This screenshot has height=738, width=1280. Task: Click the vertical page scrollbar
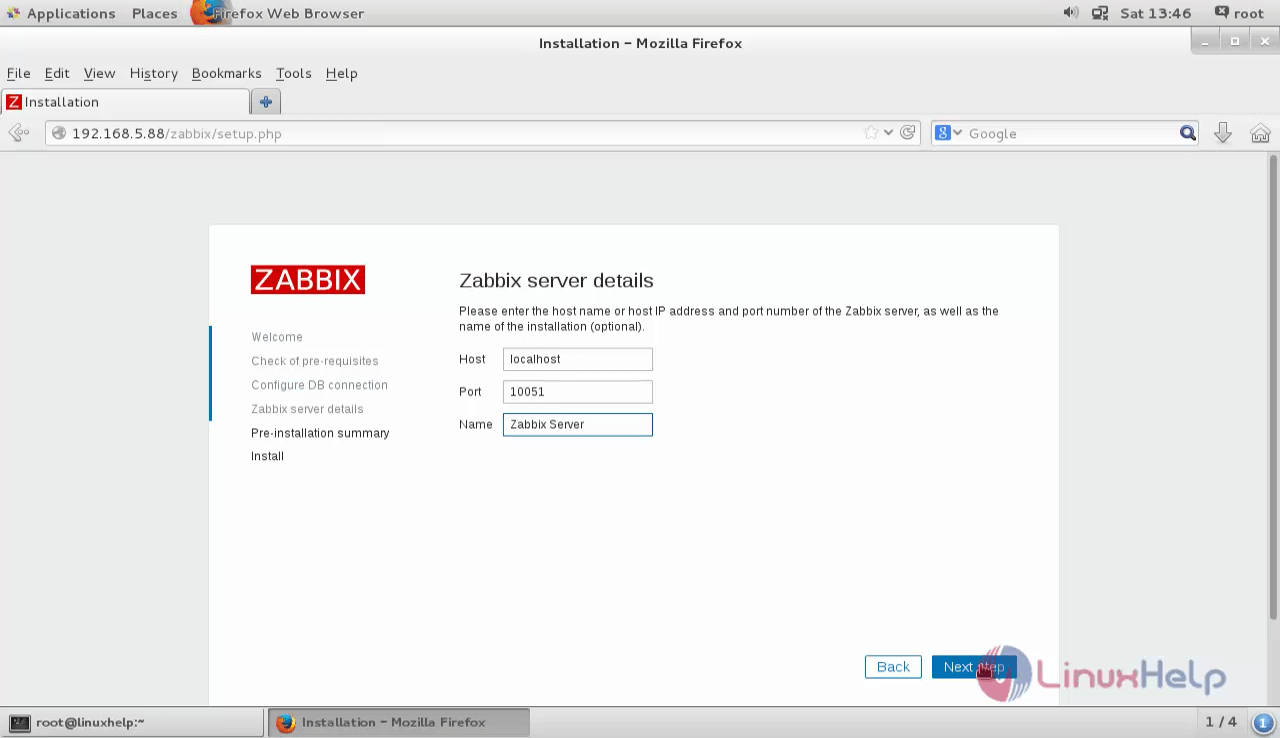click(x=1273, y=387)
